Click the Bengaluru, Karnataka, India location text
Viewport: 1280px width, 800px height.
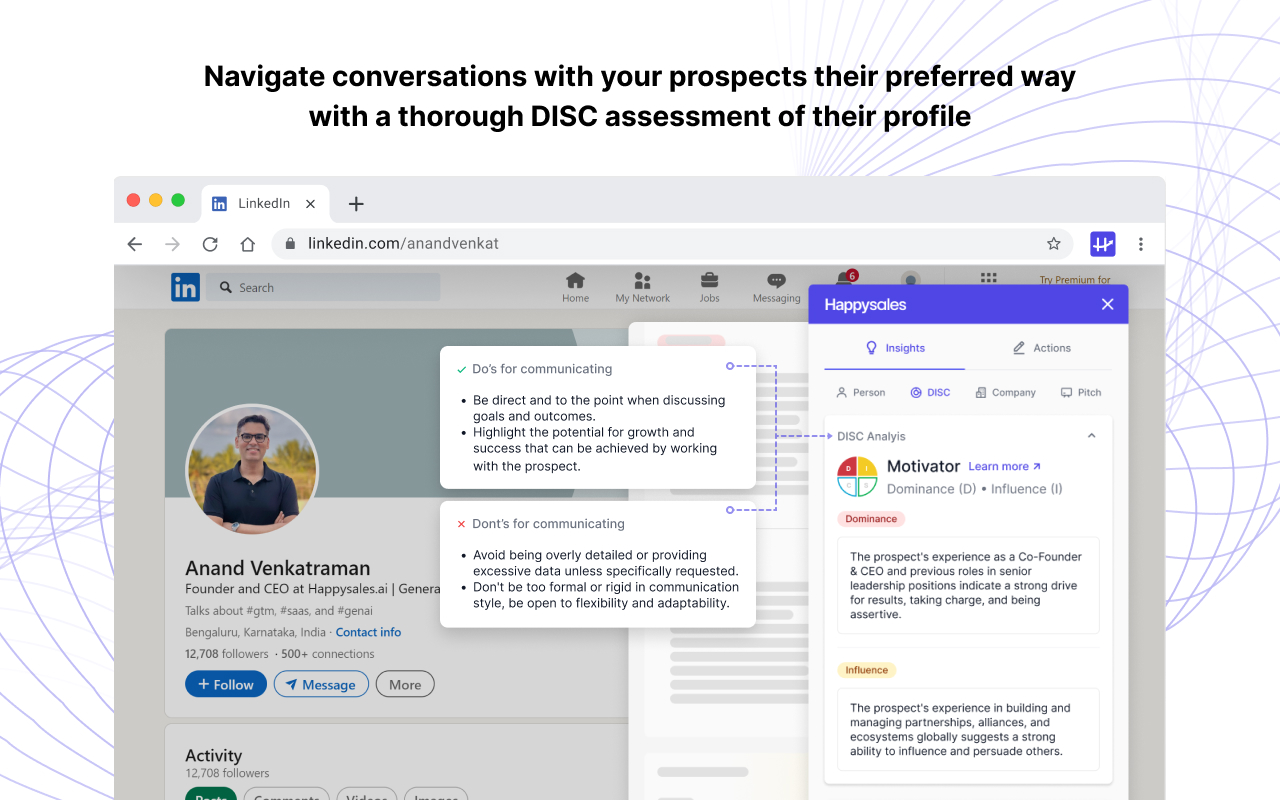tap(256, 632)
